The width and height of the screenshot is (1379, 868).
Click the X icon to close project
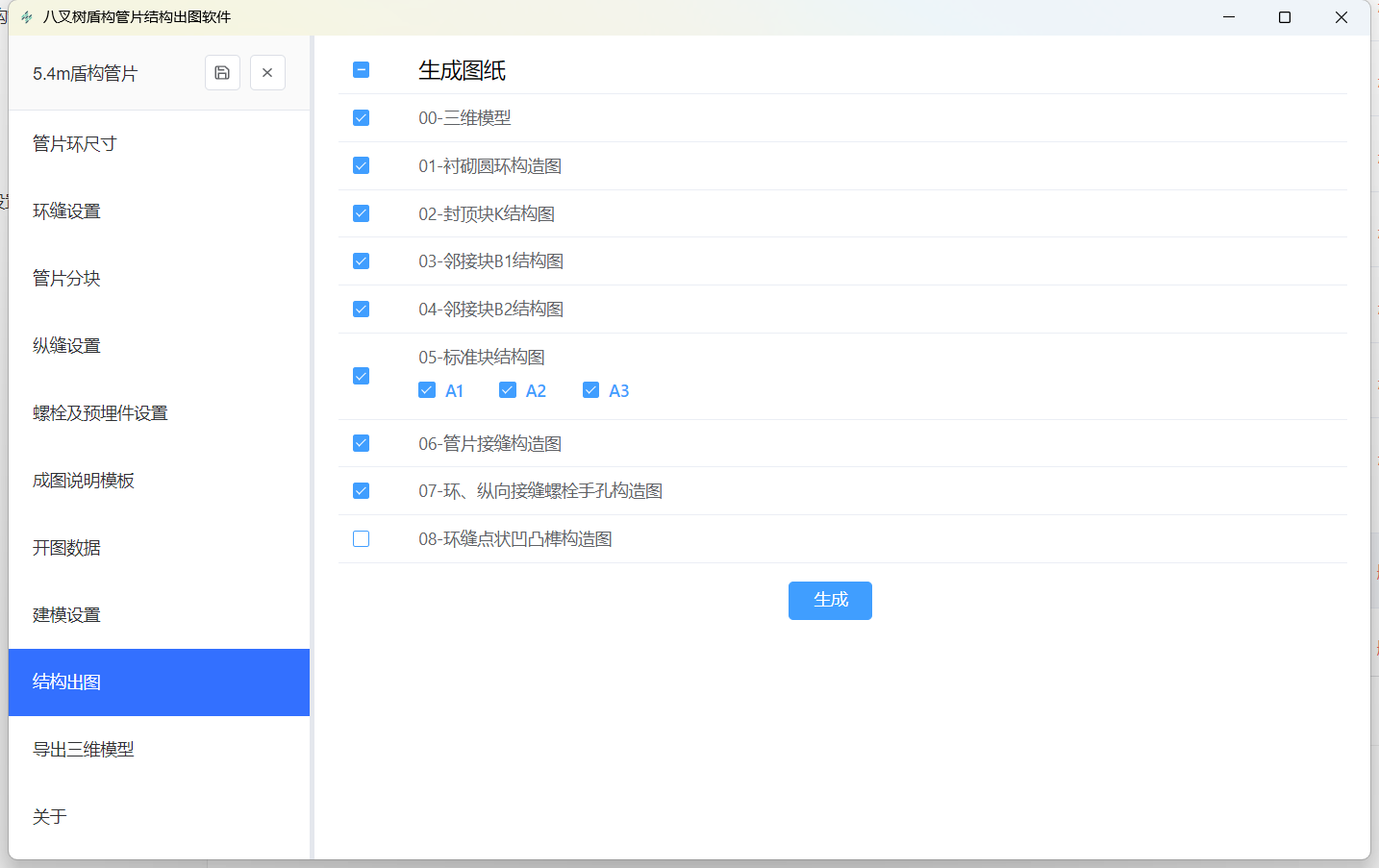click(267, 73)
